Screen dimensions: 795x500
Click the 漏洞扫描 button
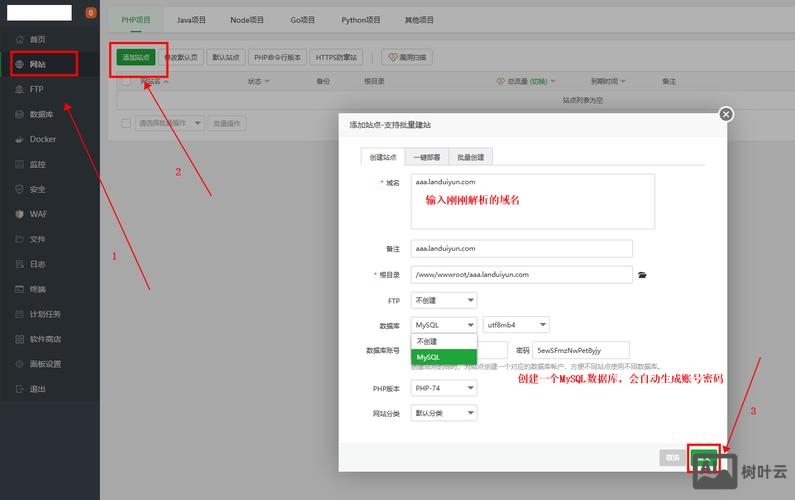coord(407,58)
